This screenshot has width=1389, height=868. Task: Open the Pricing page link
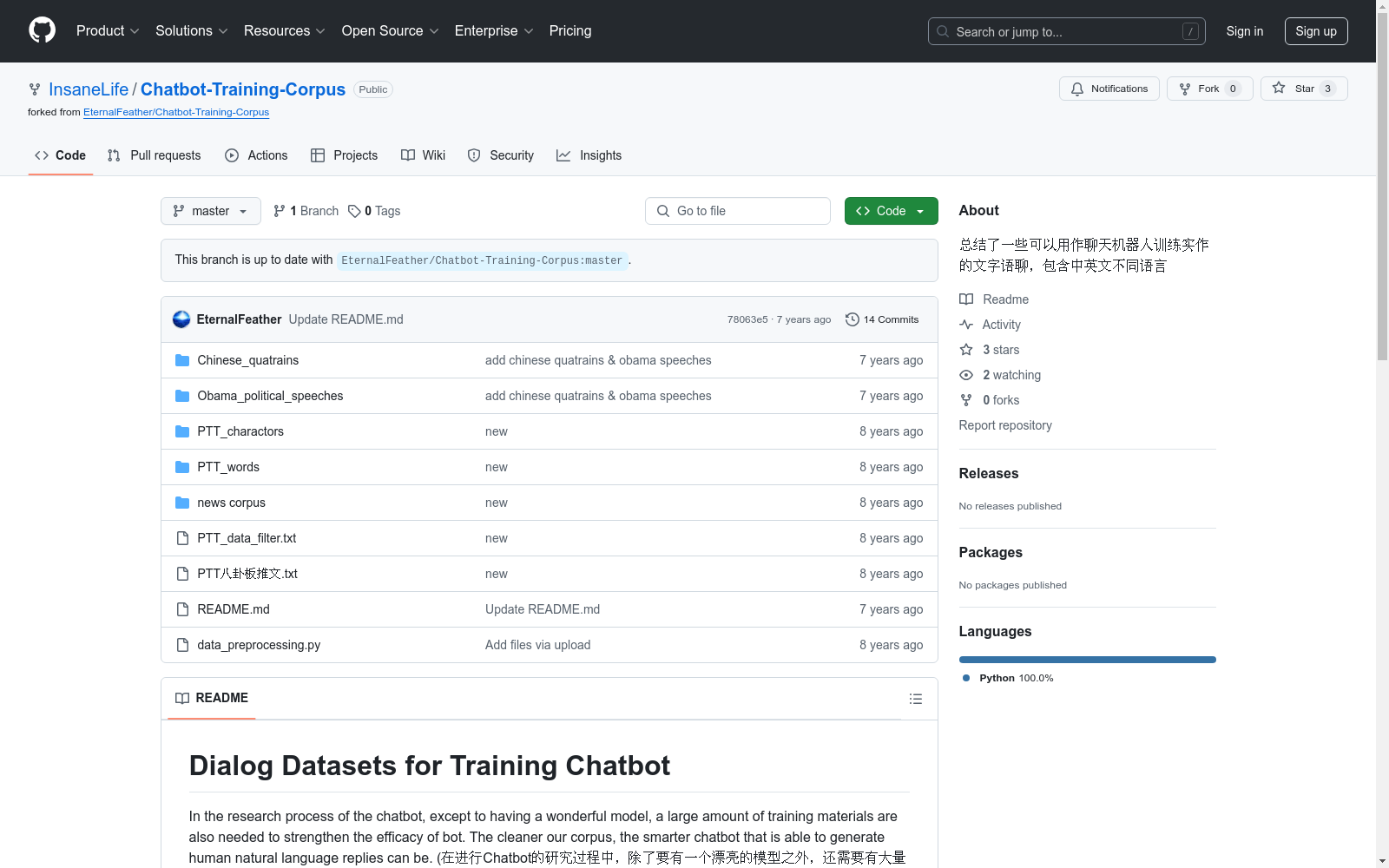pyautogui.click(x=570, y=30)
